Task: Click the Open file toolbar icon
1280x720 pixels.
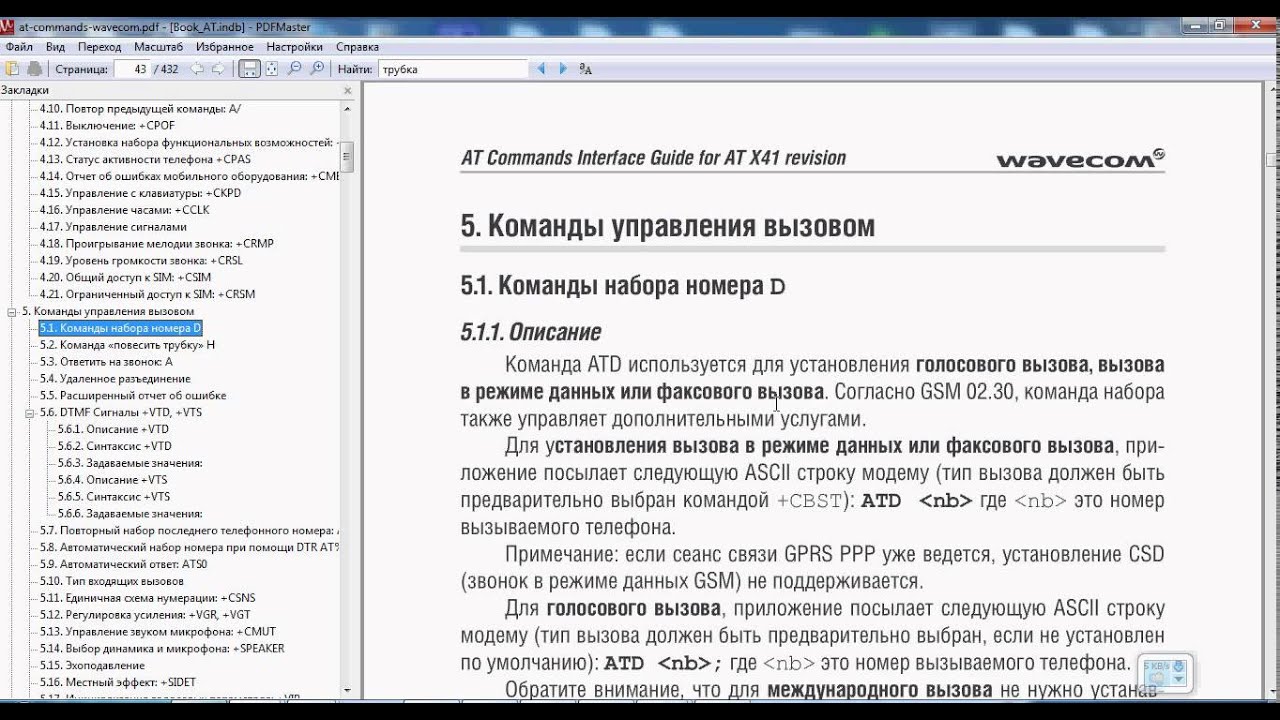Action: 12,69
